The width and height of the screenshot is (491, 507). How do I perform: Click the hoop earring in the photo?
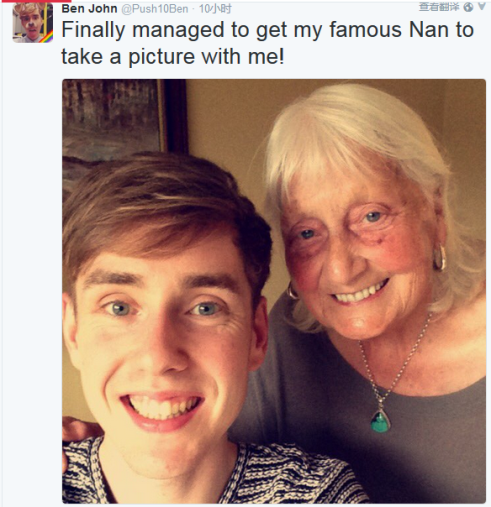440,258
